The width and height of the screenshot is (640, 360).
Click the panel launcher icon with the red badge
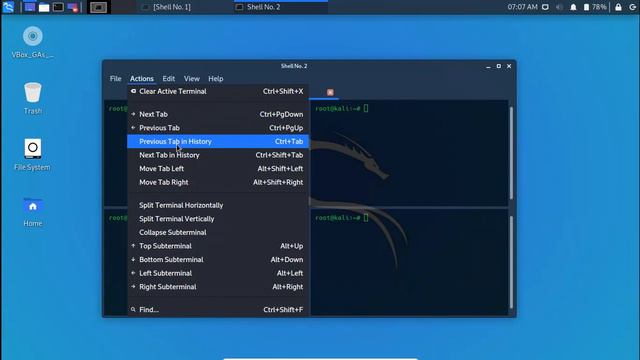[73, 7]
